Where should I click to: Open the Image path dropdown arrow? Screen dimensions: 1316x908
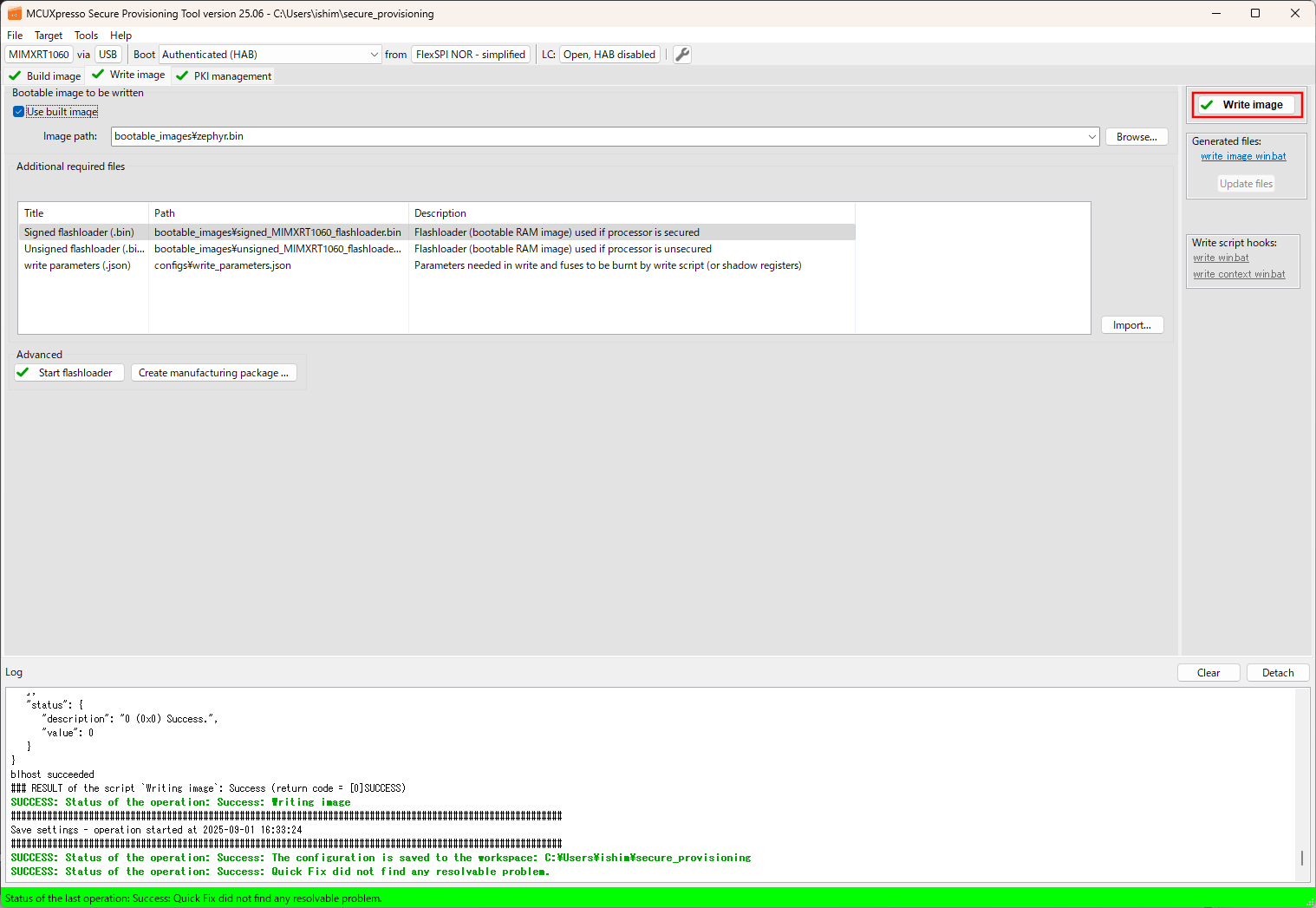coord(1091,137)
